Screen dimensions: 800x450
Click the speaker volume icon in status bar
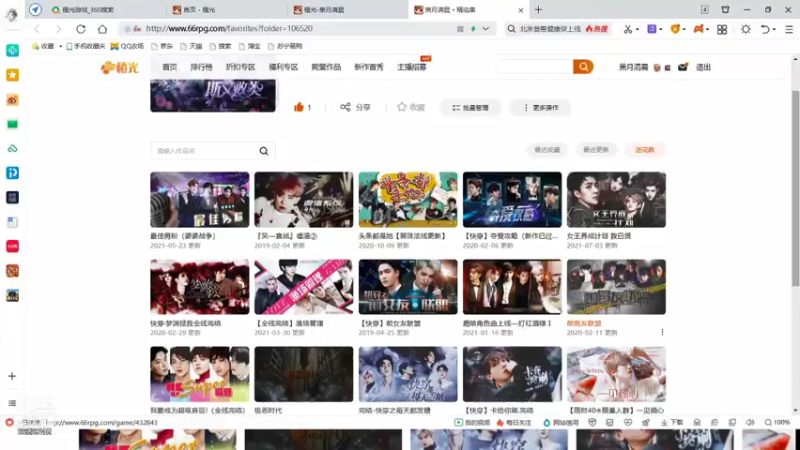(x=750, y=422)
